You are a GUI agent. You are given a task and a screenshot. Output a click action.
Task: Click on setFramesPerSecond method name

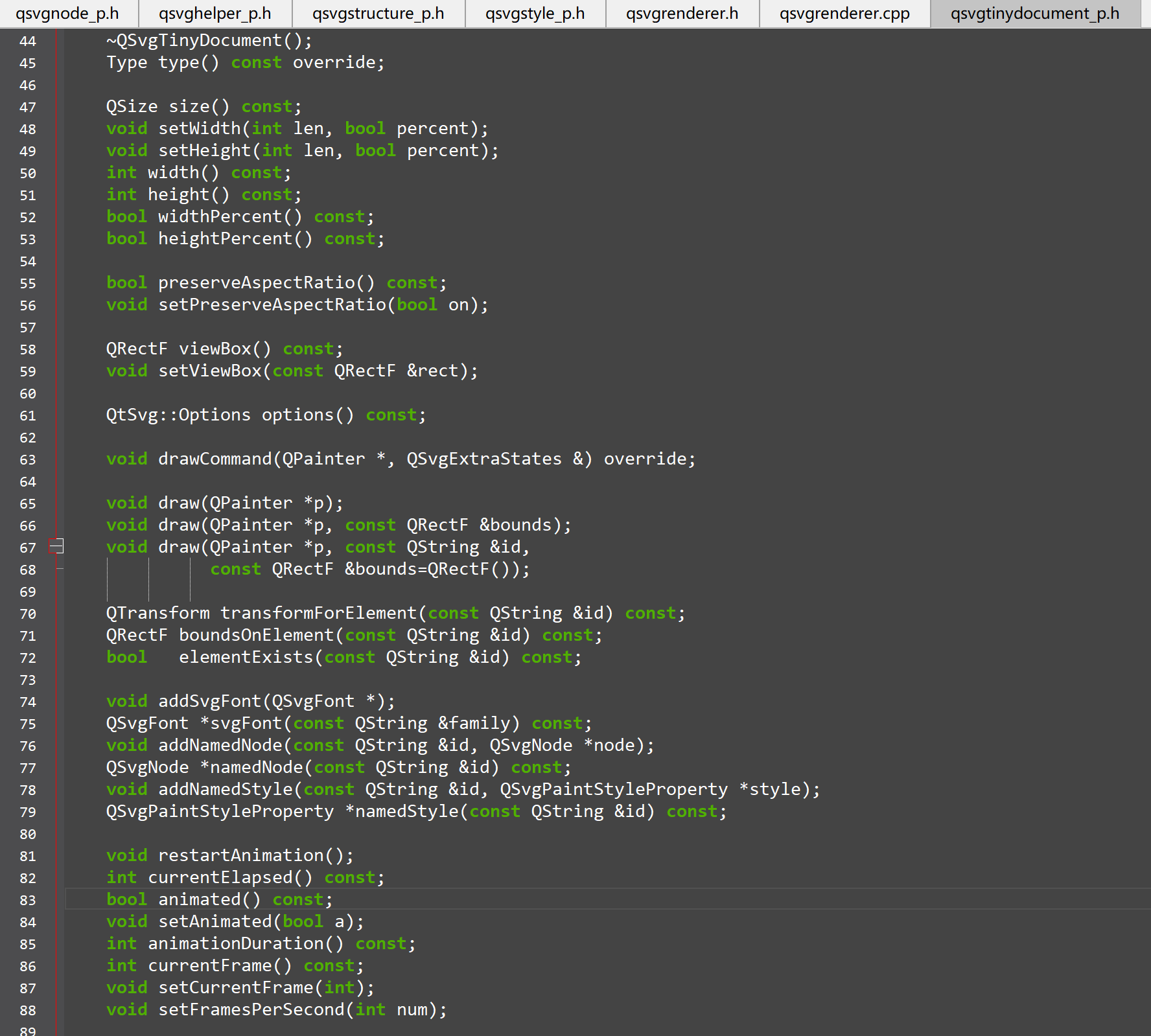(x=251, y=1010)
